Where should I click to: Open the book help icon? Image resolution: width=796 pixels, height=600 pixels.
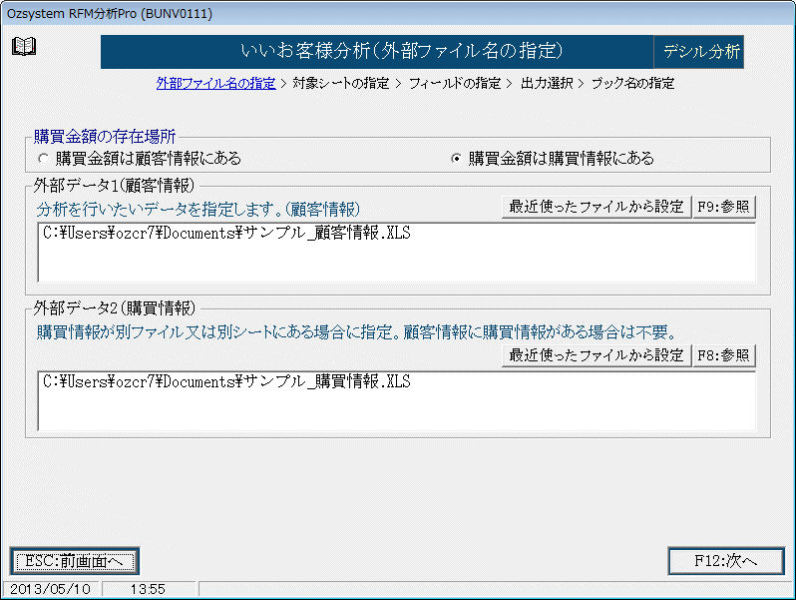24,47
